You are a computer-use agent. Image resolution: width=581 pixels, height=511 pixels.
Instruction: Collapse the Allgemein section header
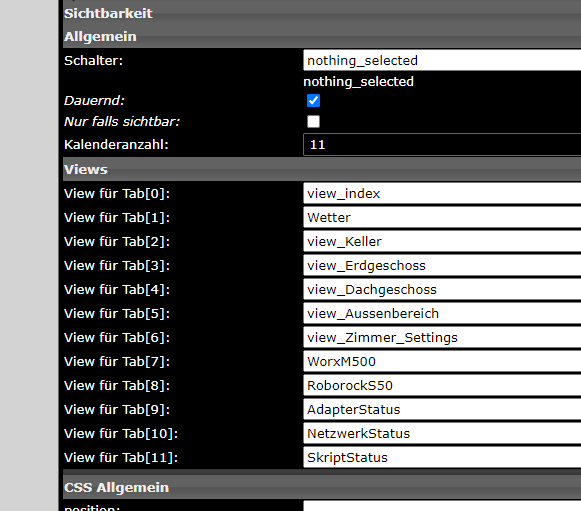tap(322, 36)
